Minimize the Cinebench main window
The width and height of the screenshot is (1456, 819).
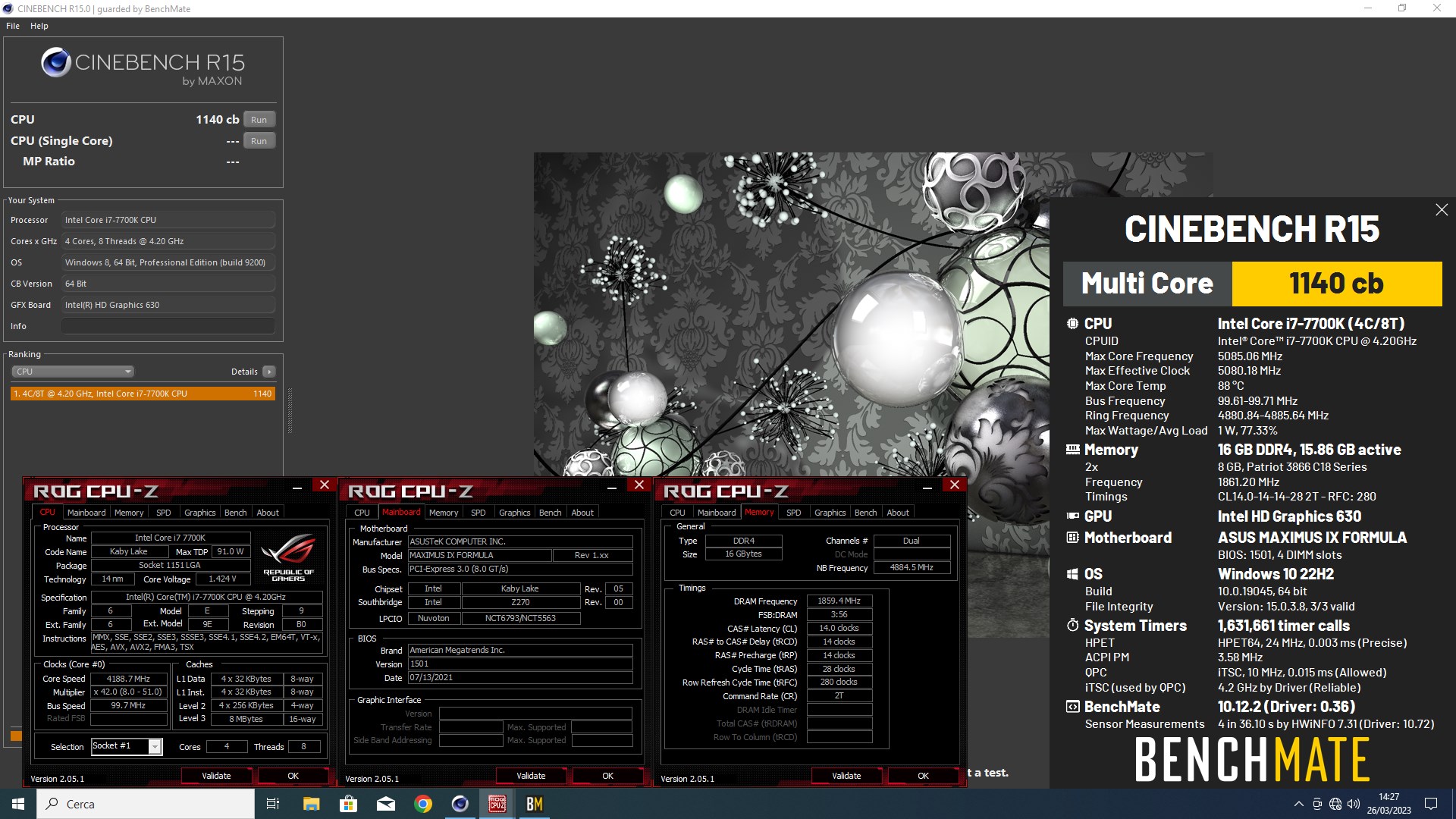pyautogui.click(x=1368, y=8)
